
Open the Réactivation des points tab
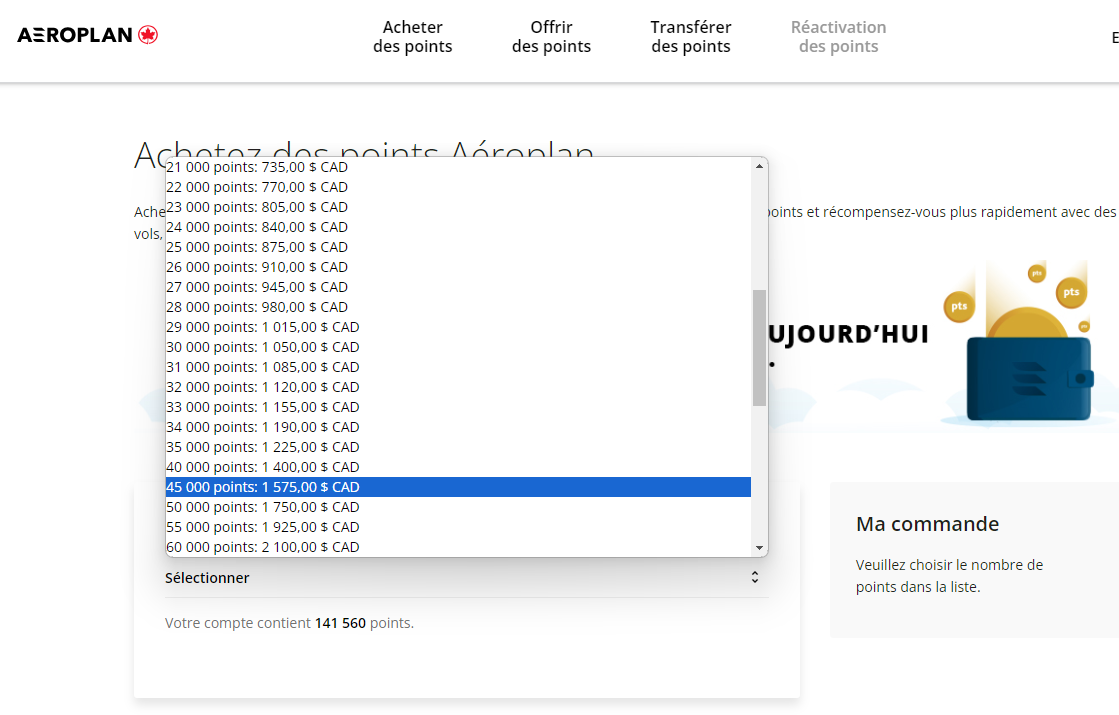pos(839,37)
